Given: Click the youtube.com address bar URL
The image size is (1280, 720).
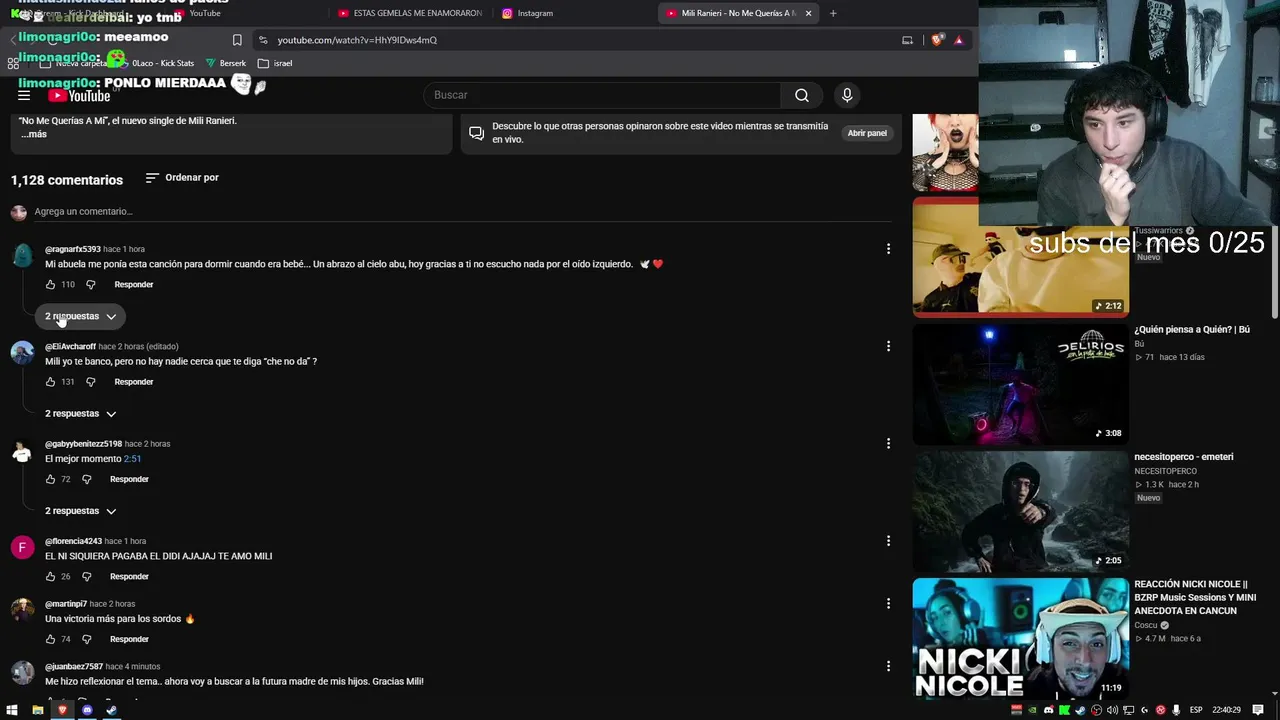Looking at the screenshot, I should click(357, 40).
